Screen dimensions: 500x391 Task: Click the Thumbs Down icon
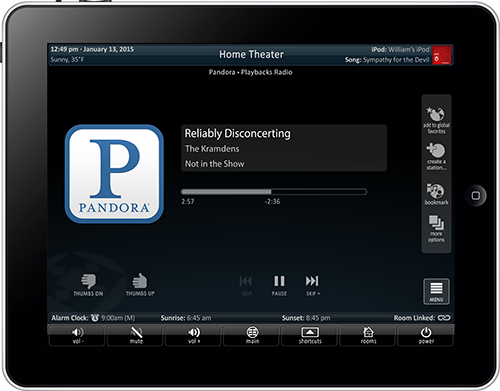click(x=88, y=281)
